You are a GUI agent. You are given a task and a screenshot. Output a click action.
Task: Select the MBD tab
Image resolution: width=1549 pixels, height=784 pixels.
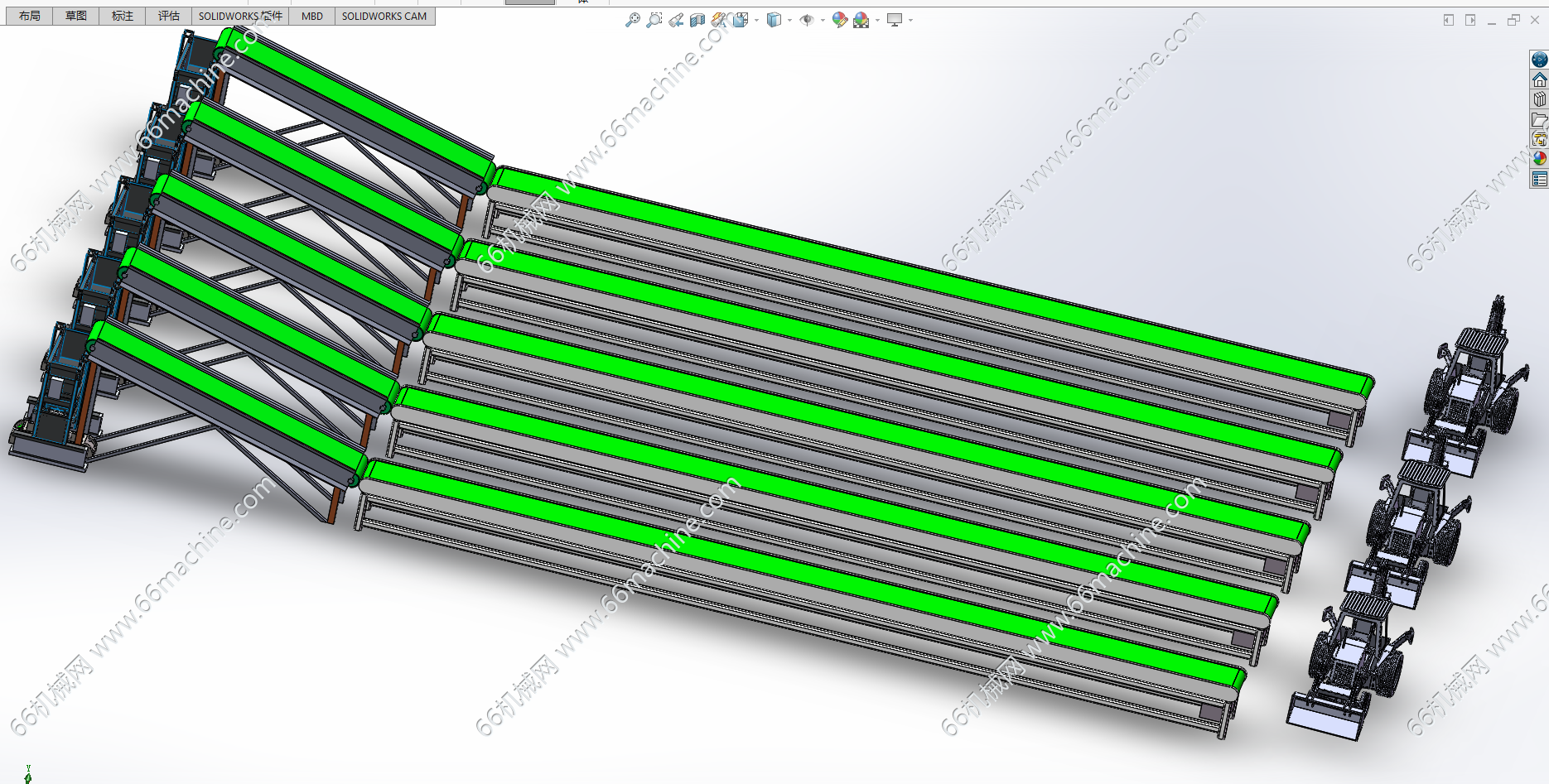click(312, 16)
